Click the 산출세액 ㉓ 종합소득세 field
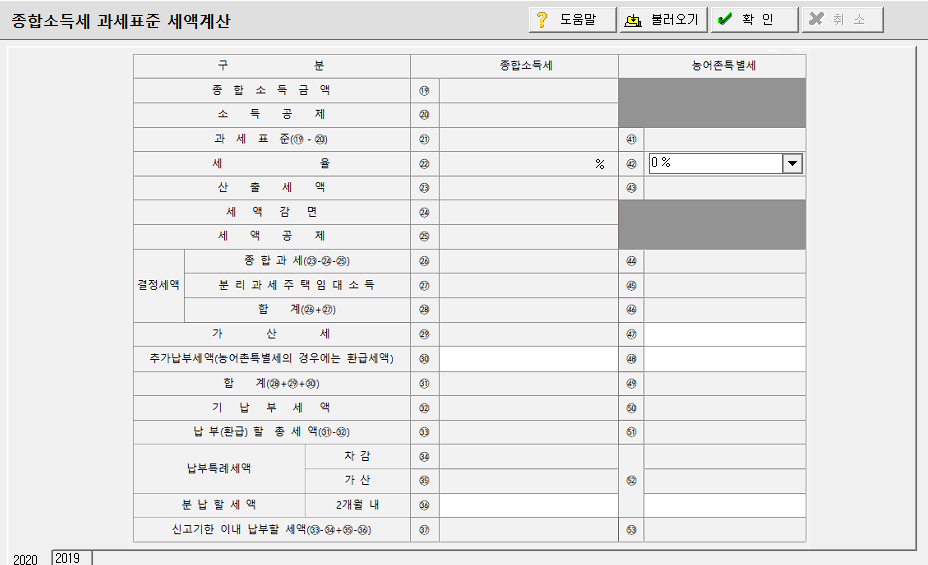 (x=529, y=188)
